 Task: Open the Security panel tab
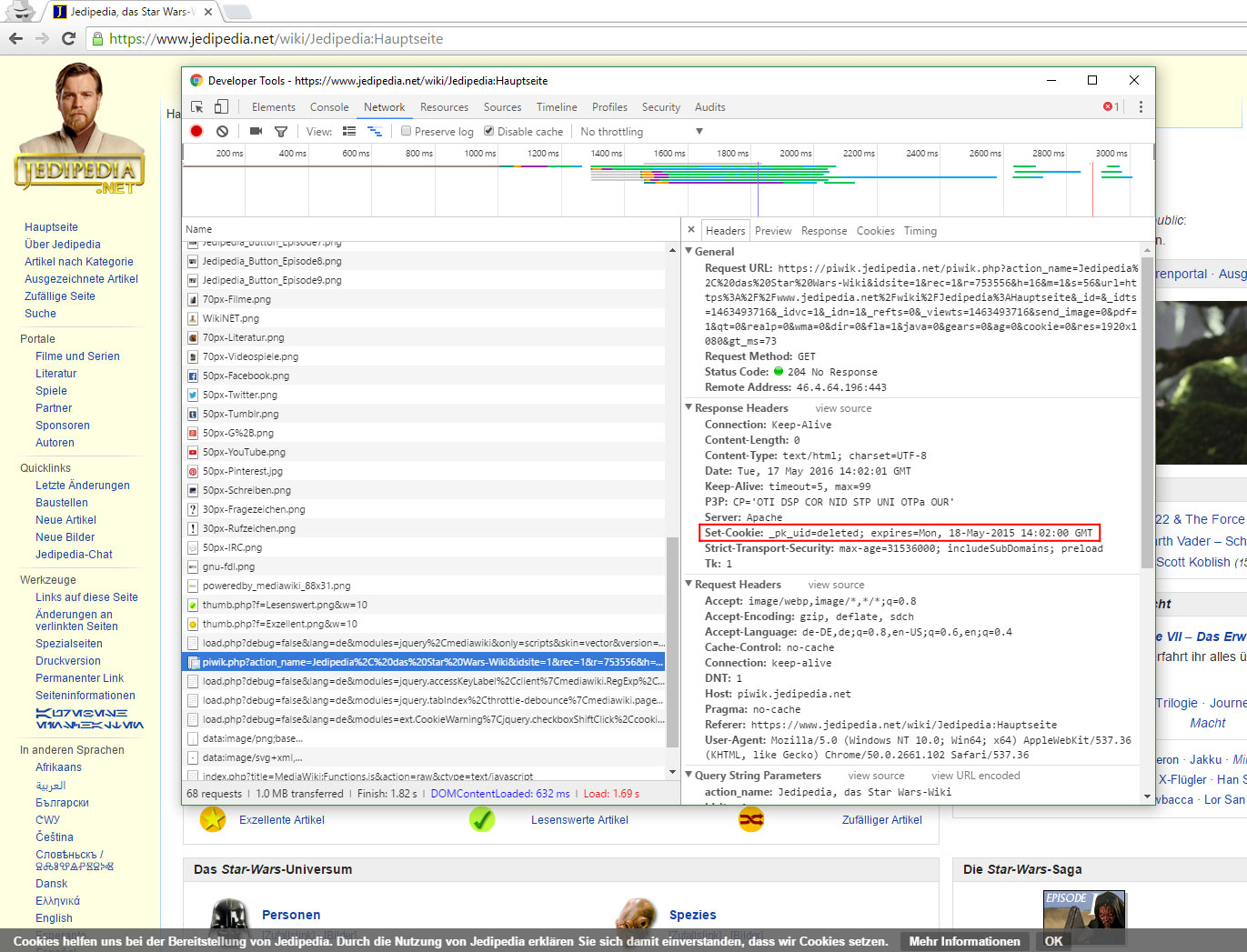[x=661, y=106]
